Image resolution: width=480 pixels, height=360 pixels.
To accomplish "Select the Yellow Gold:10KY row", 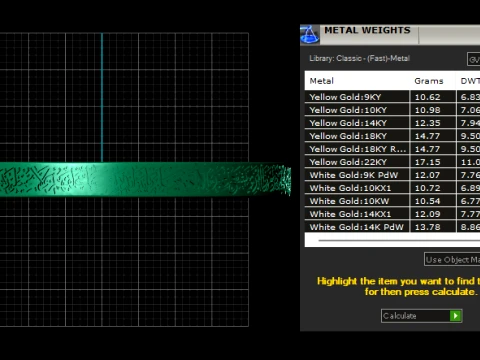I will 392,110.
